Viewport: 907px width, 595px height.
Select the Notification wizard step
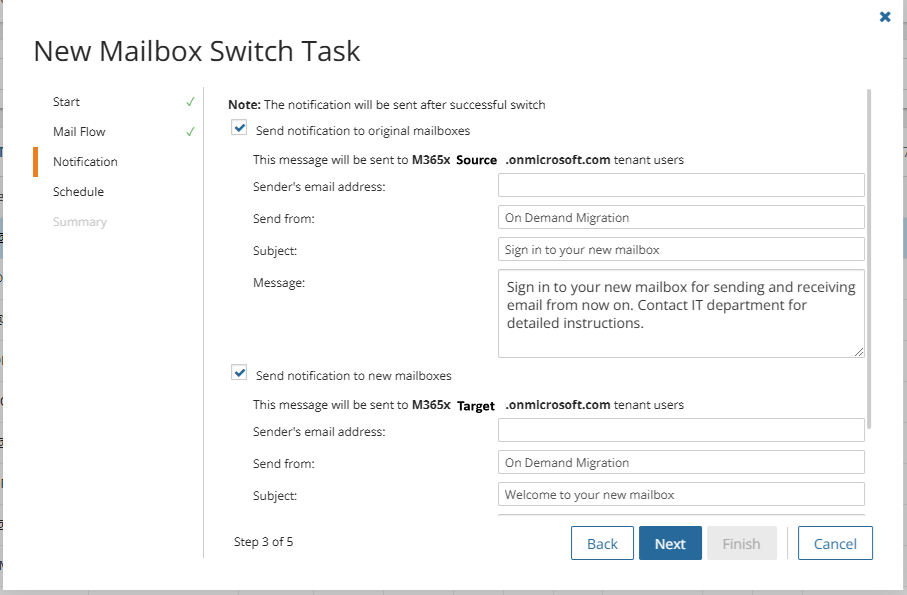coord(85,162)
